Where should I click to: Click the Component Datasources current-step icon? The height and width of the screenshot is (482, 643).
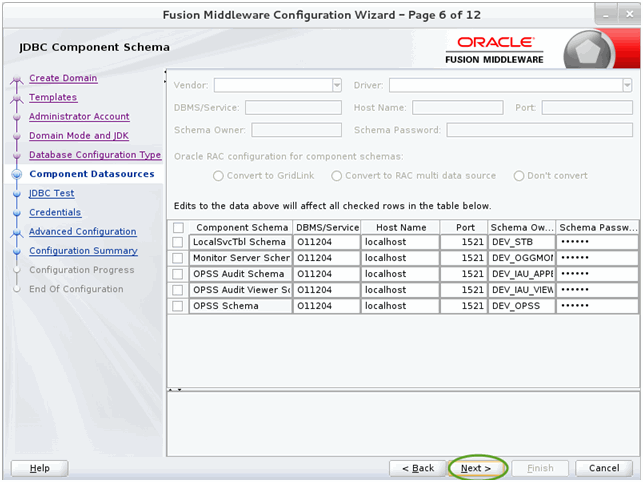(x=17, y=174)
